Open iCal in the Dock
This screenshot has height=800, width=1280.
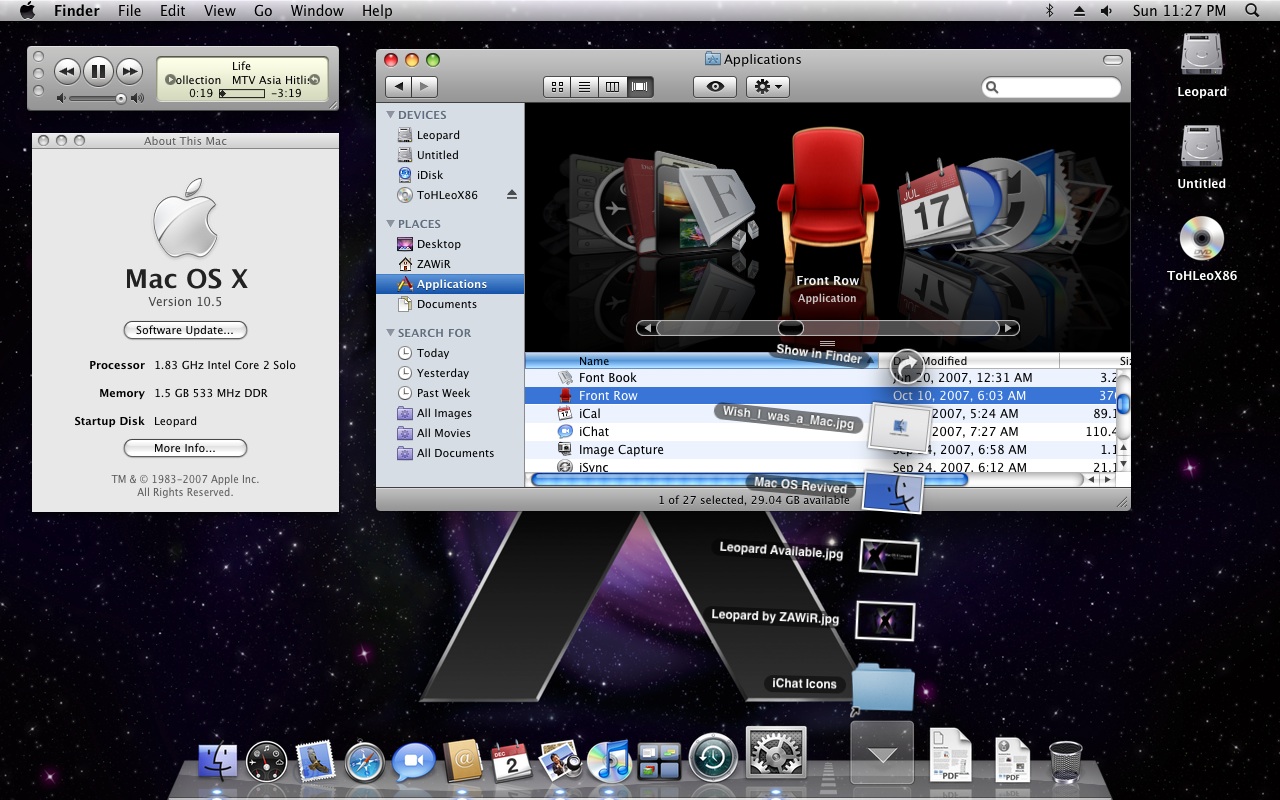pyautogui.click(x=511, y=762)
